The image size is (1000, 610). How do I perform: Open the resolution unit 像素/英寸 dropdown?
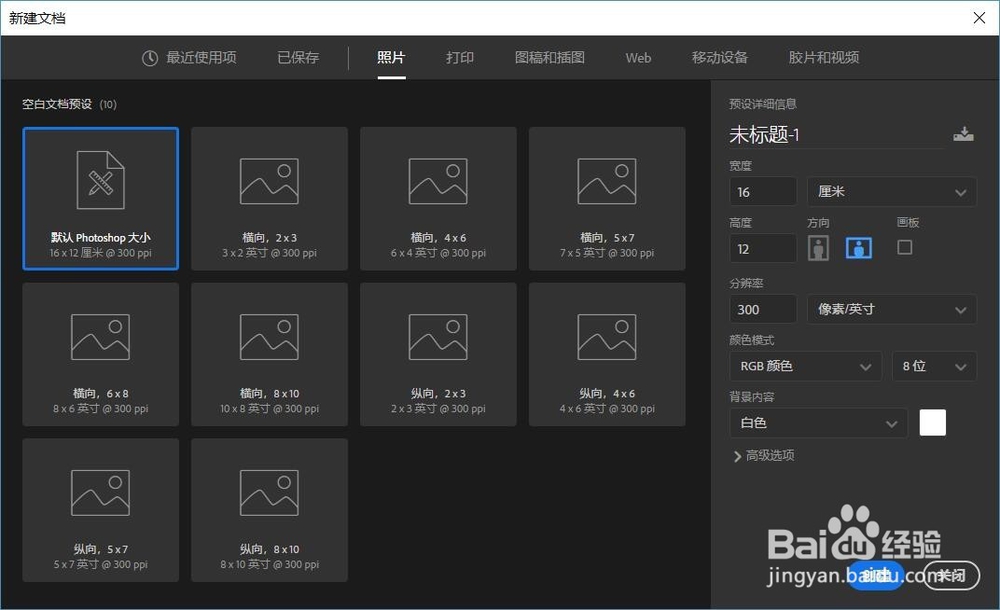(892, 309)
